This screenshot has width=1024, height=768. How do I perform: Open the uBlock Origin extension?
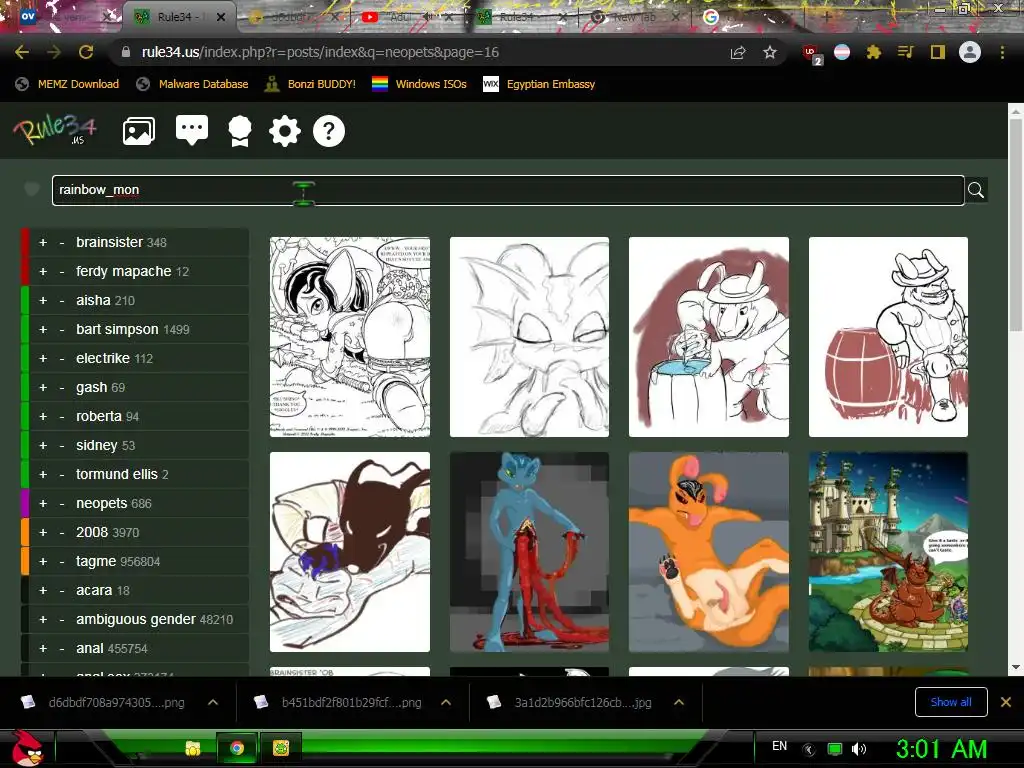812,54
